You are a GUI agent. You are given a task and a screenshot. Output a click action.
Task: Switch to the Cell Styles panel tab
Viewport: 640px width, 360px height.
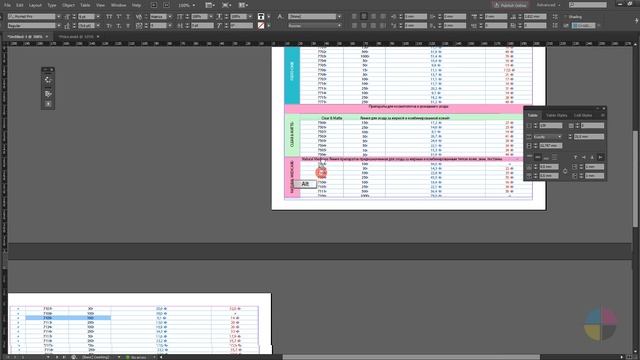click(583, 116)
